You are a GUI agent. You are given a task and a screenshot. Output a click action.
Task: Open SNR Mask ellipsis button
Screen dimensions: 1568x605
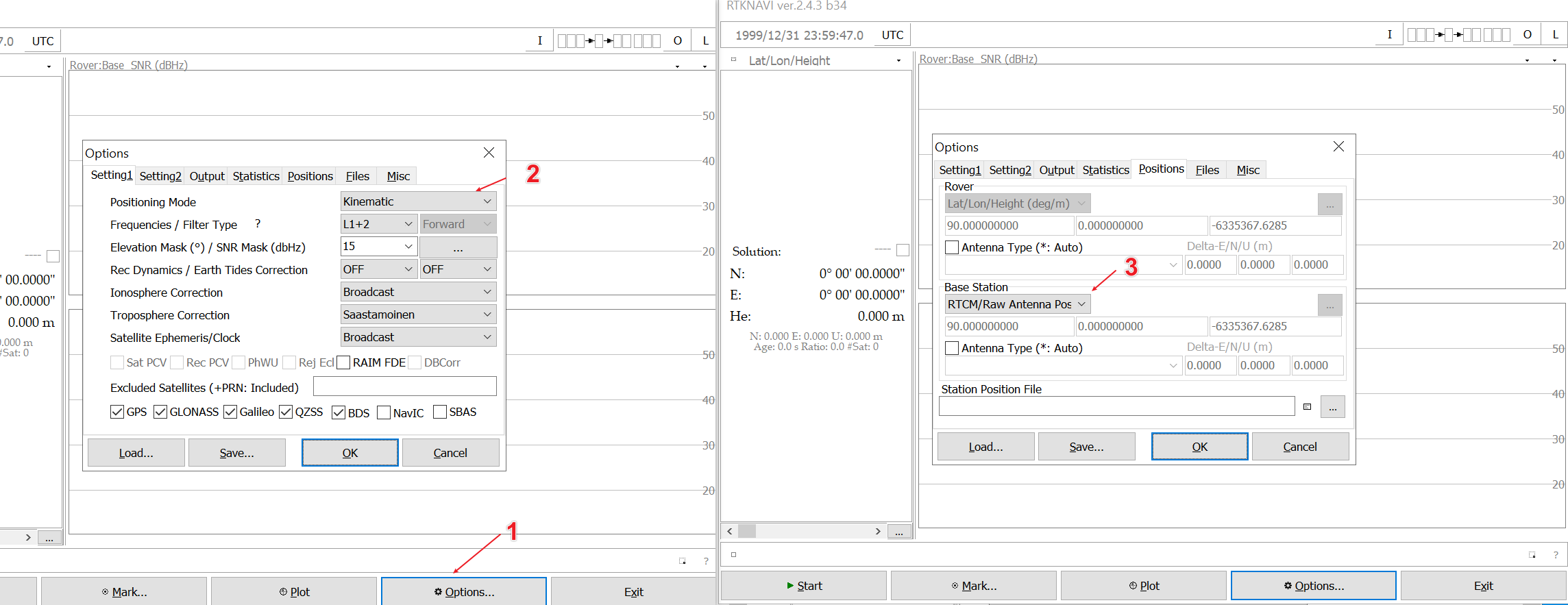pos(458,247)
